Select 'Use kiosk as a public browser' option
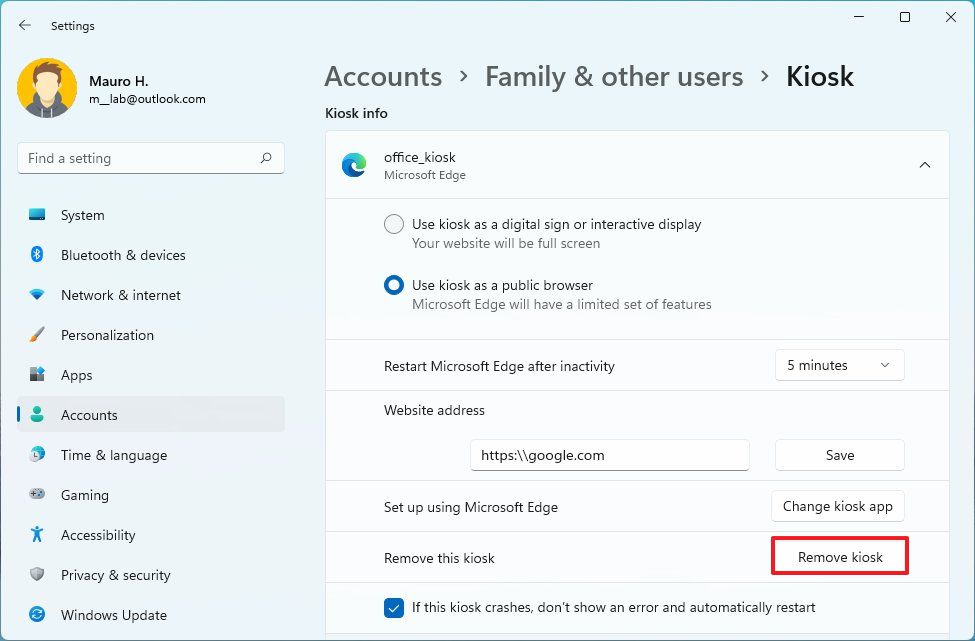This screenshot has width=975, height=641. [x=394, y=285]
